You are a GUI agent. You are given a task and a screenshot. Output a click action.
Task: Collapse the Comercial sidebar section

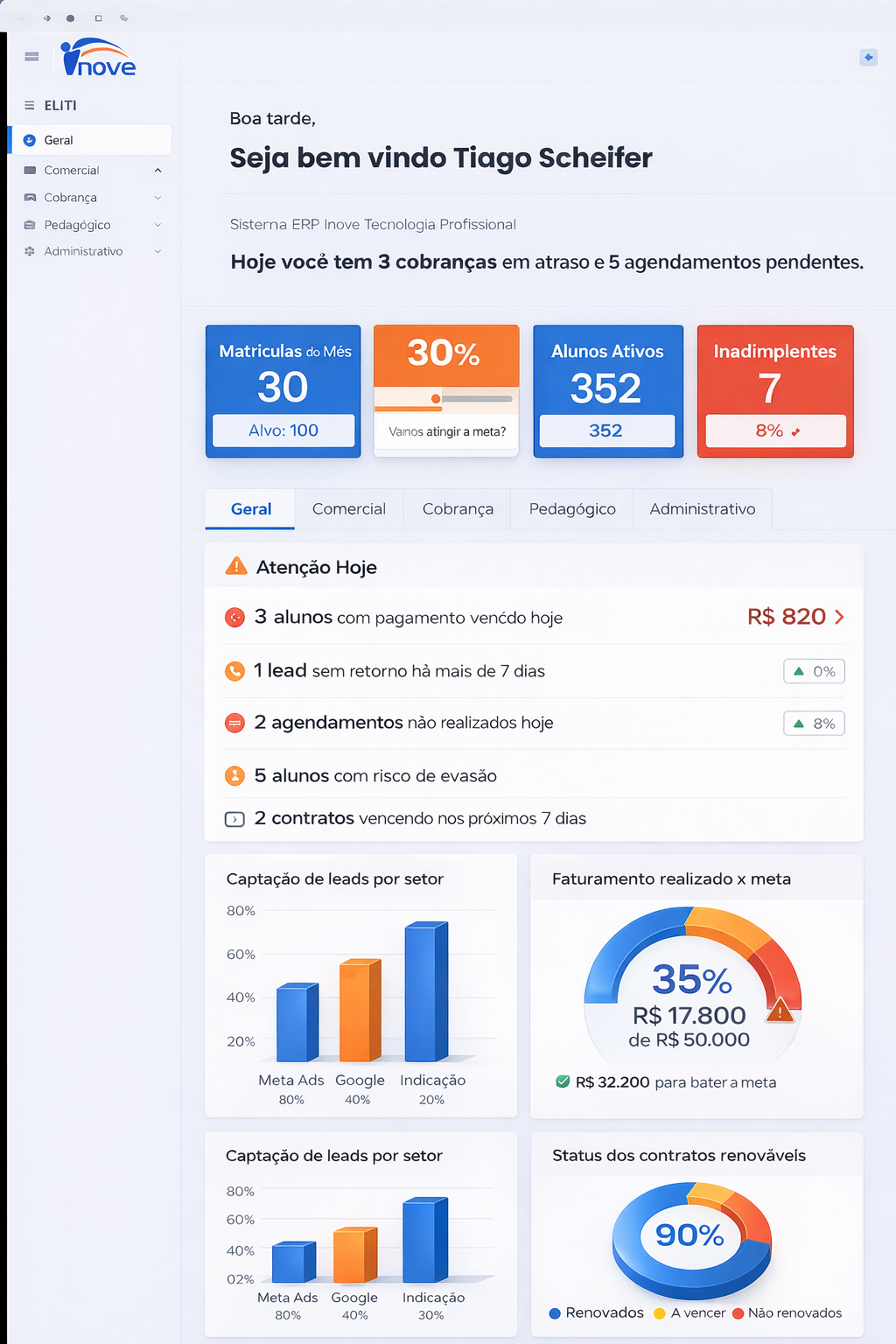point(157,171)
